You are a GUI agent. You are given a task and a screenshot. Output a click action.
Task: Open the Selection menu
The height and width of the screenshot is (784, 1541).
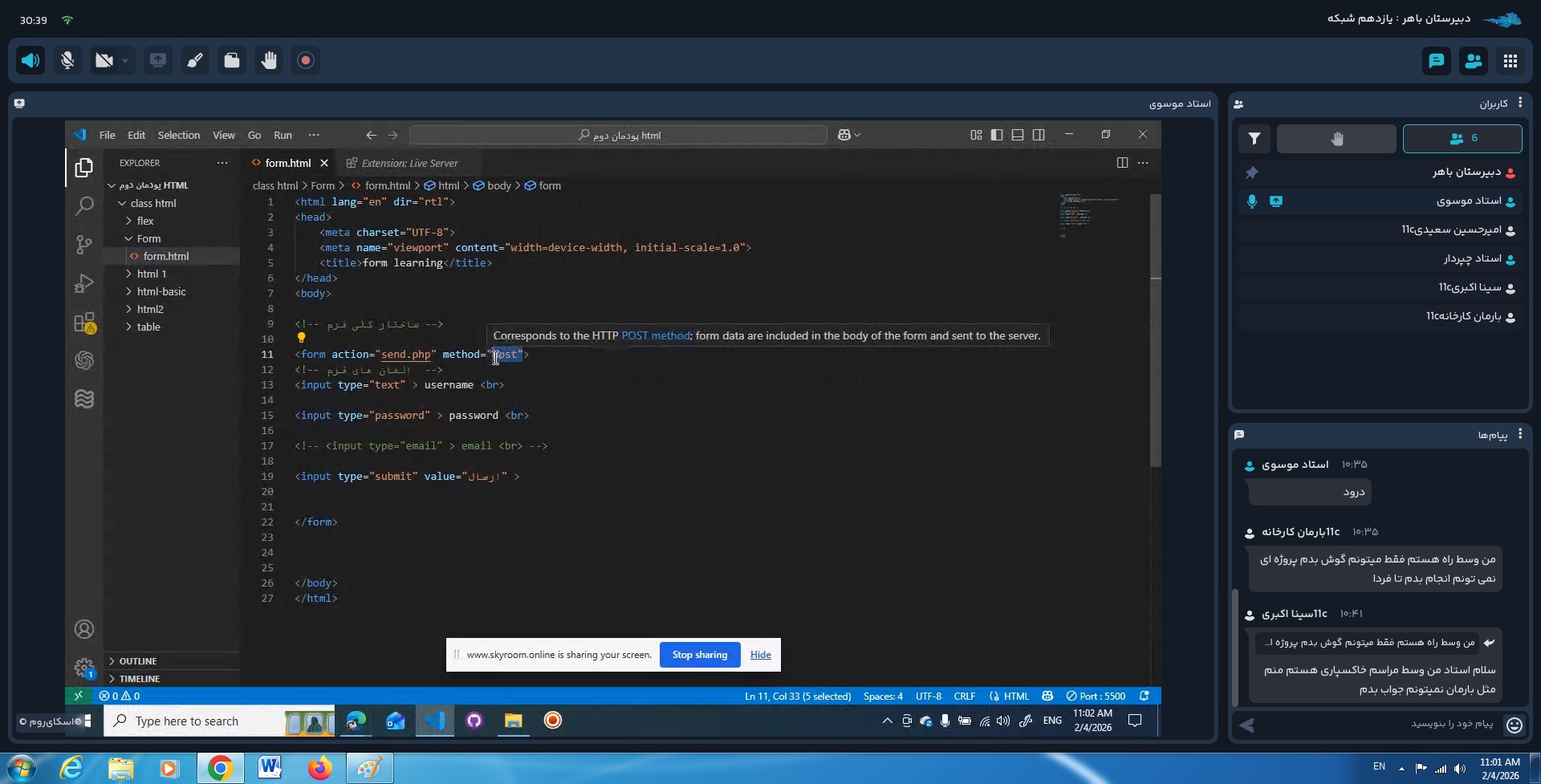pos(178,135)
